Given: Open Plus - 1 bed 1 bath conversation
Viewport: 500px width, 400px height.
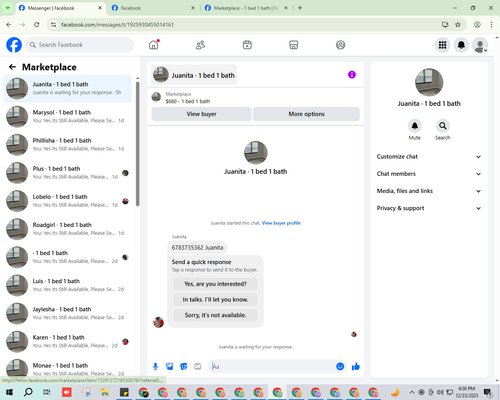Looking at the screenshot, I should pyautogui.click(x=67, y=173).
